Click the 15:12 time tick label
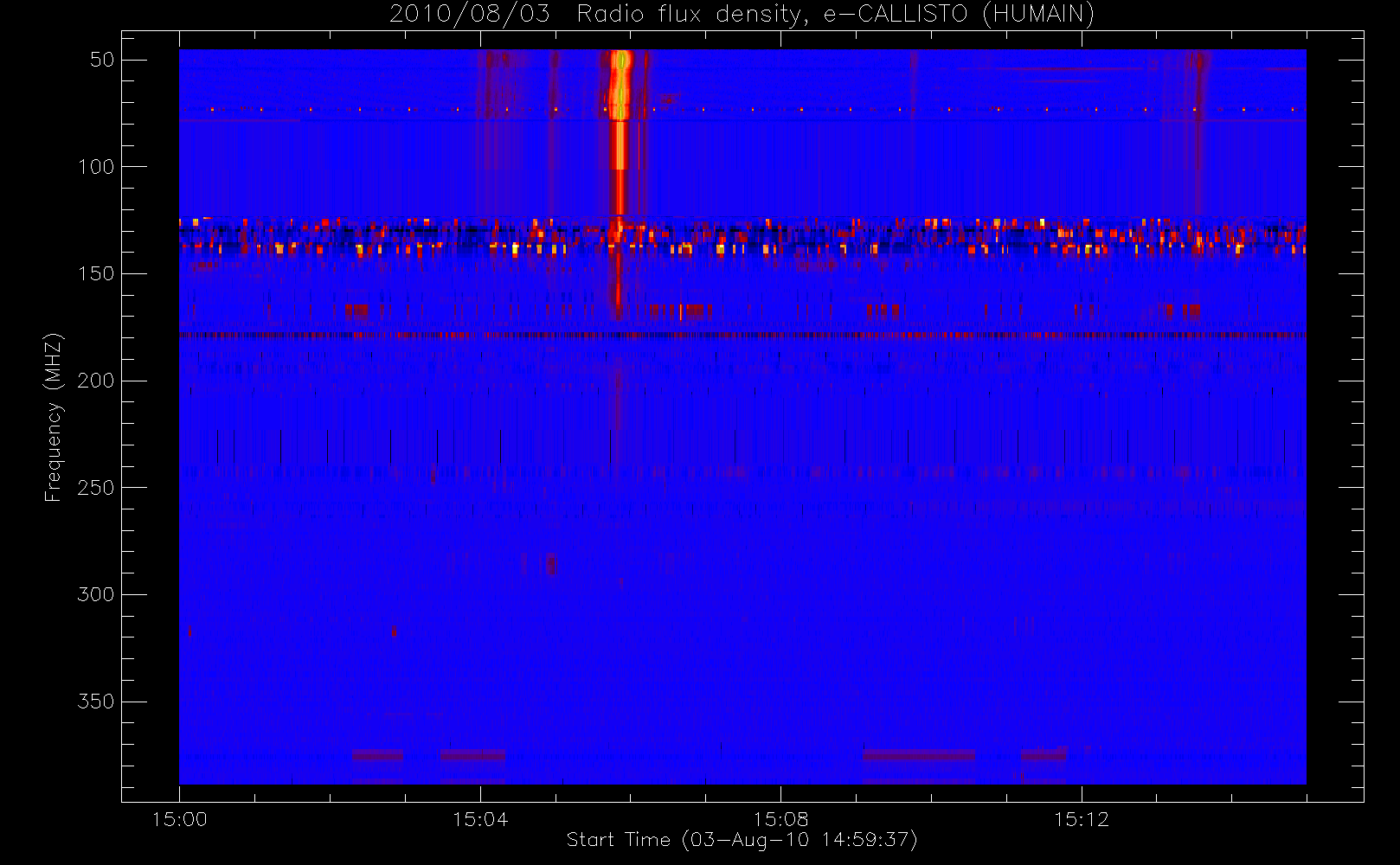Image resolution: width=1400 pixels, height=865 pixels. (x=1082, y=819)
